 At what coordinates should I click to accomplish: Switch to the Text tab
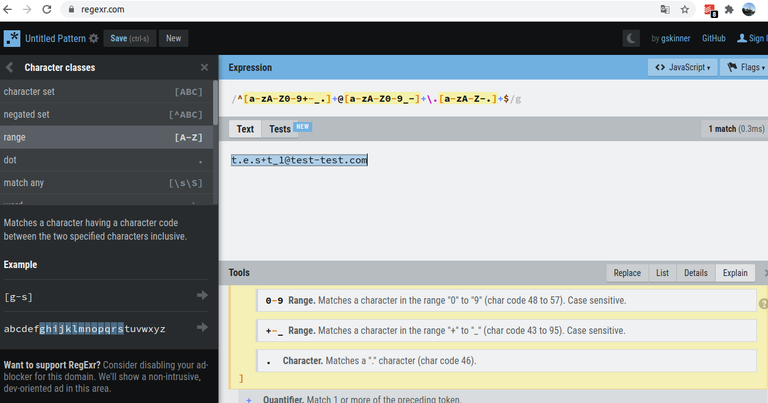(245, 129)
